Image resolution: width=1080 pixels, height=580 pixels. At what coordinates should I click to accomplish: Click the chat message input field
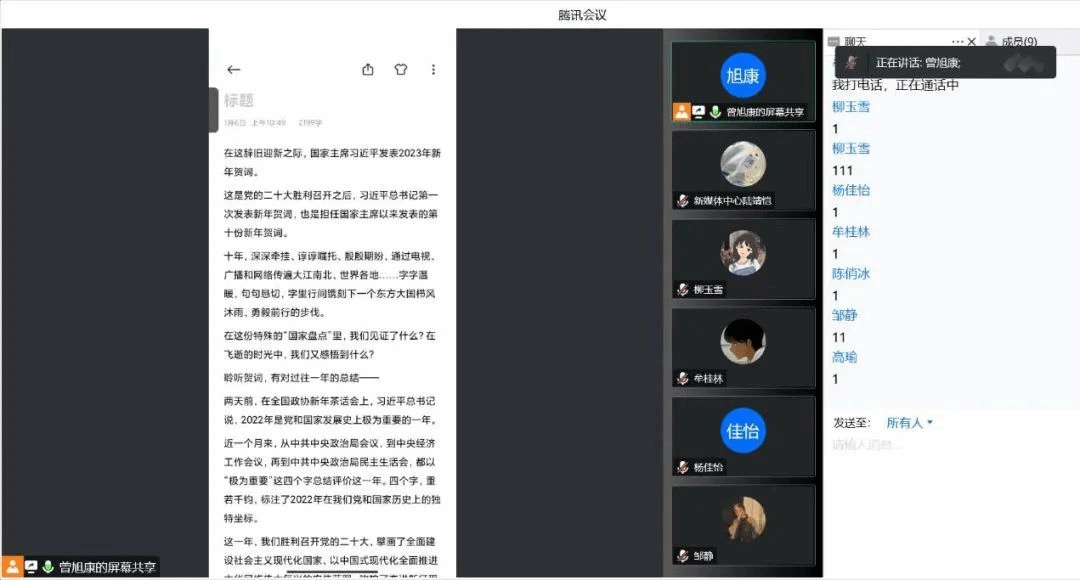(950, 445)
